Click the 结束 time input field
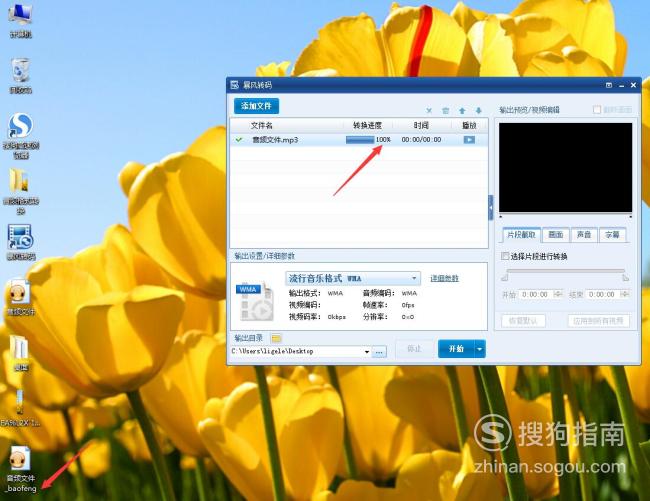This screenshot has width=650, height=501. pos(603,294)
